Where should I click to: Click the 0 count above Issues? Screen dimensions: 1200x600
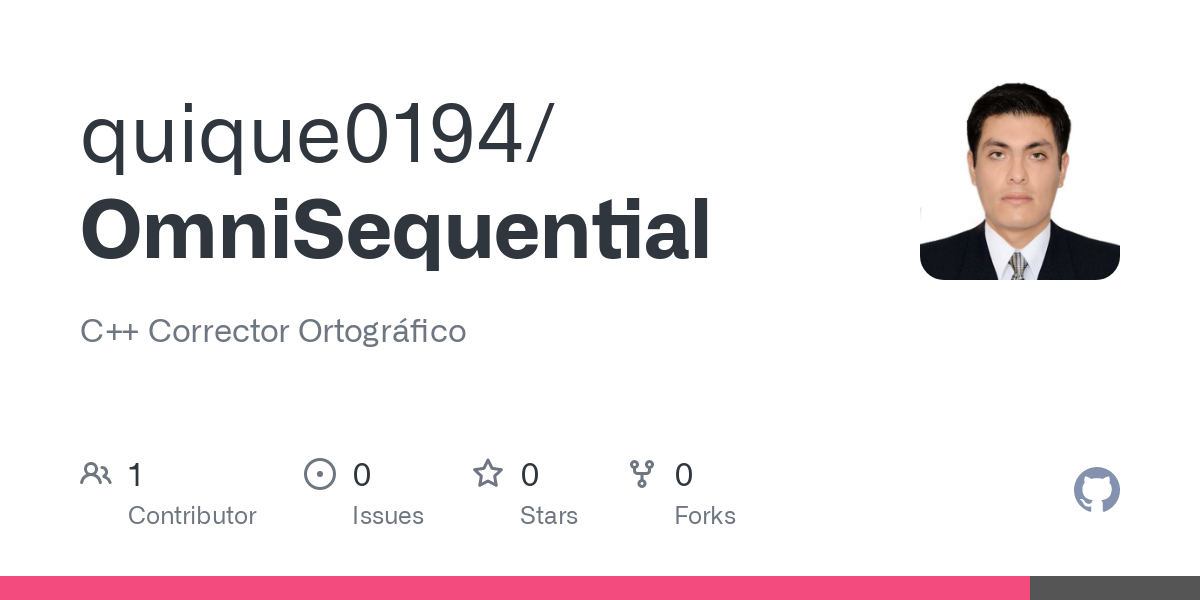pos(362,475)
